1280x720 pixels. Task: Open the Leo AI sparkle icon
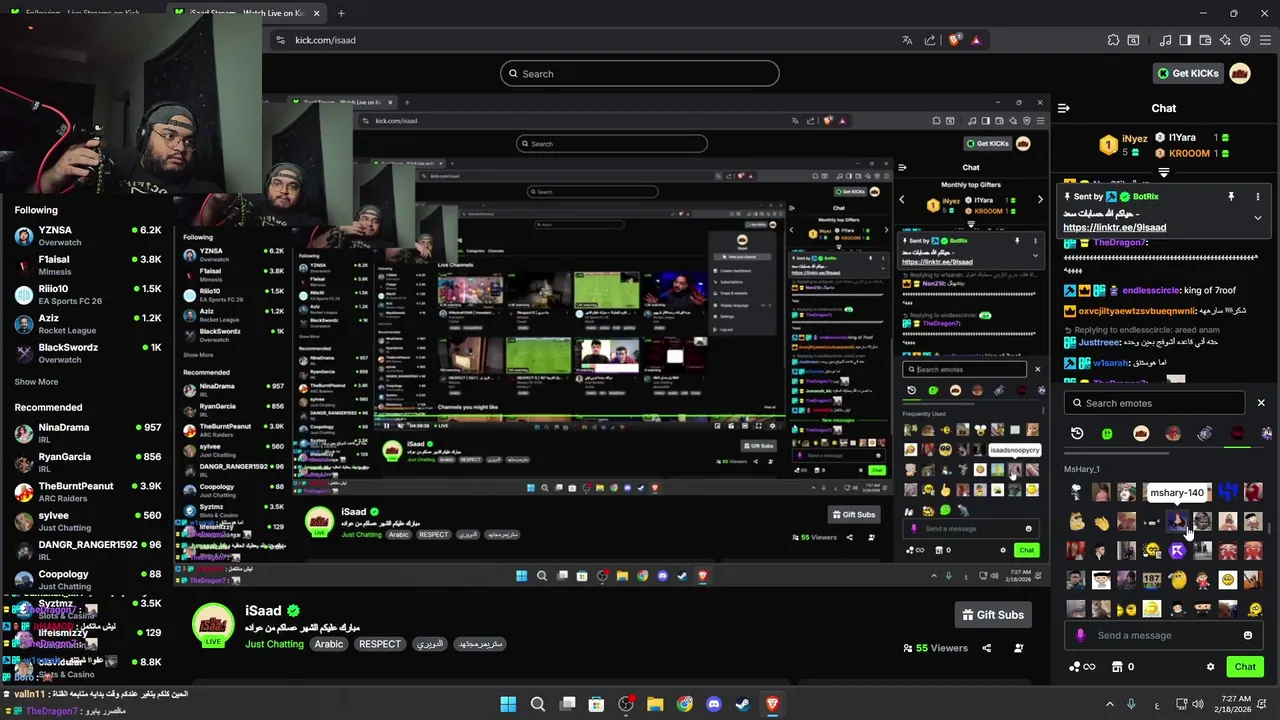point(1225,40)
